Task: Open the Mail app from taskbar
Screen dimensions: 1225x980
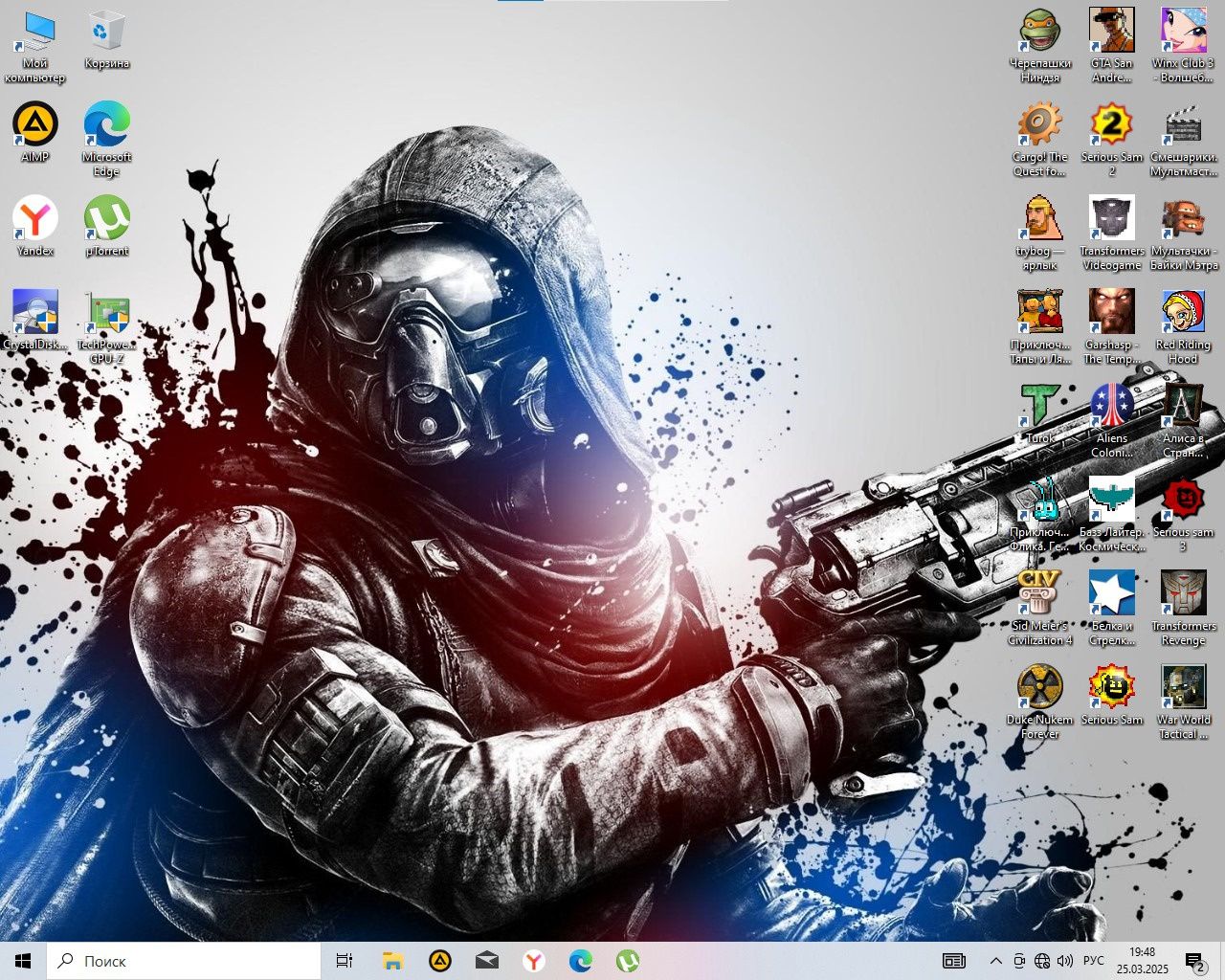Action: pos(486,961)
